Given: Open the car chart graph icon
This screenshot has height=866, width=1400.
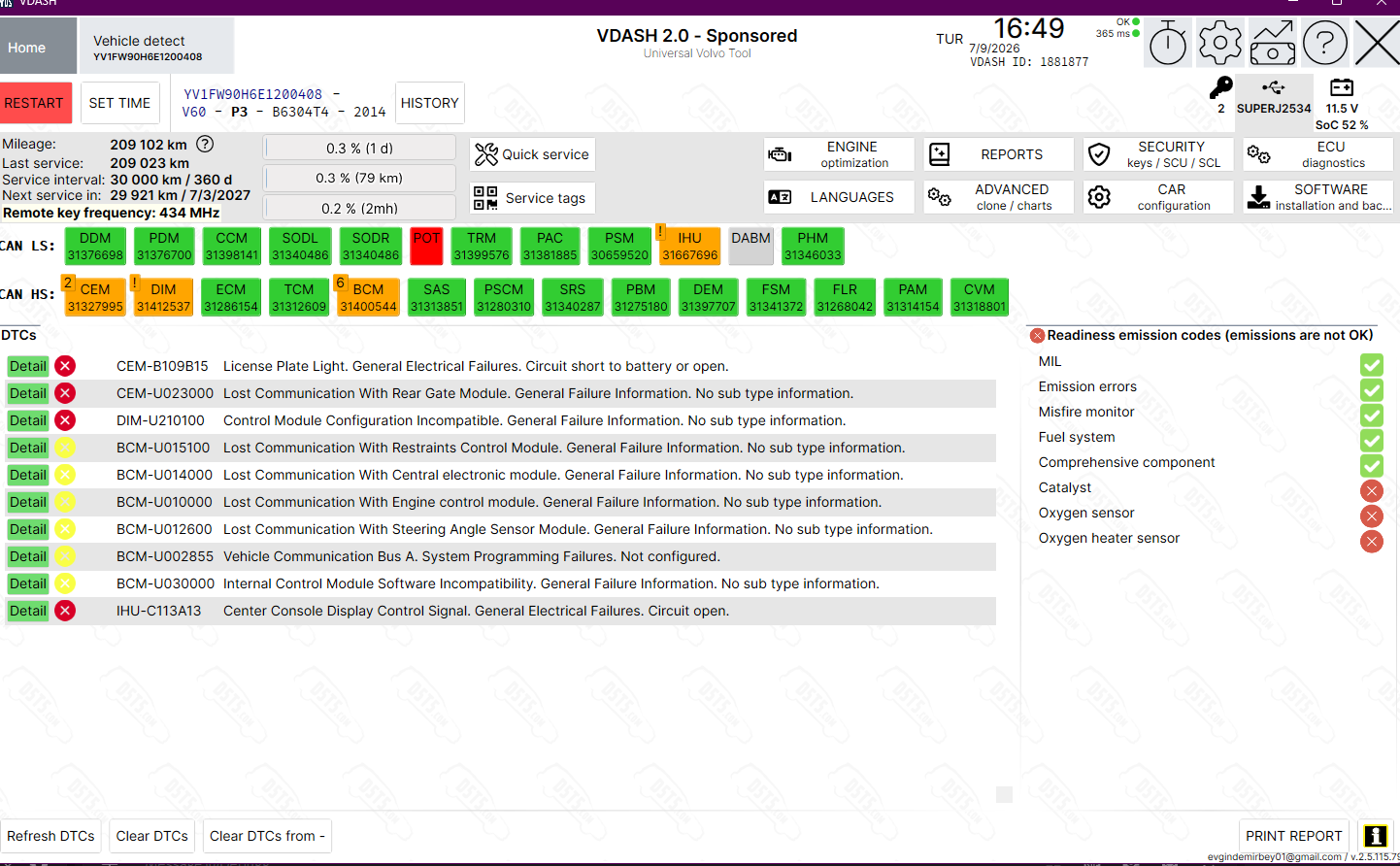Looking at the screenshot, I should 1272,43.
